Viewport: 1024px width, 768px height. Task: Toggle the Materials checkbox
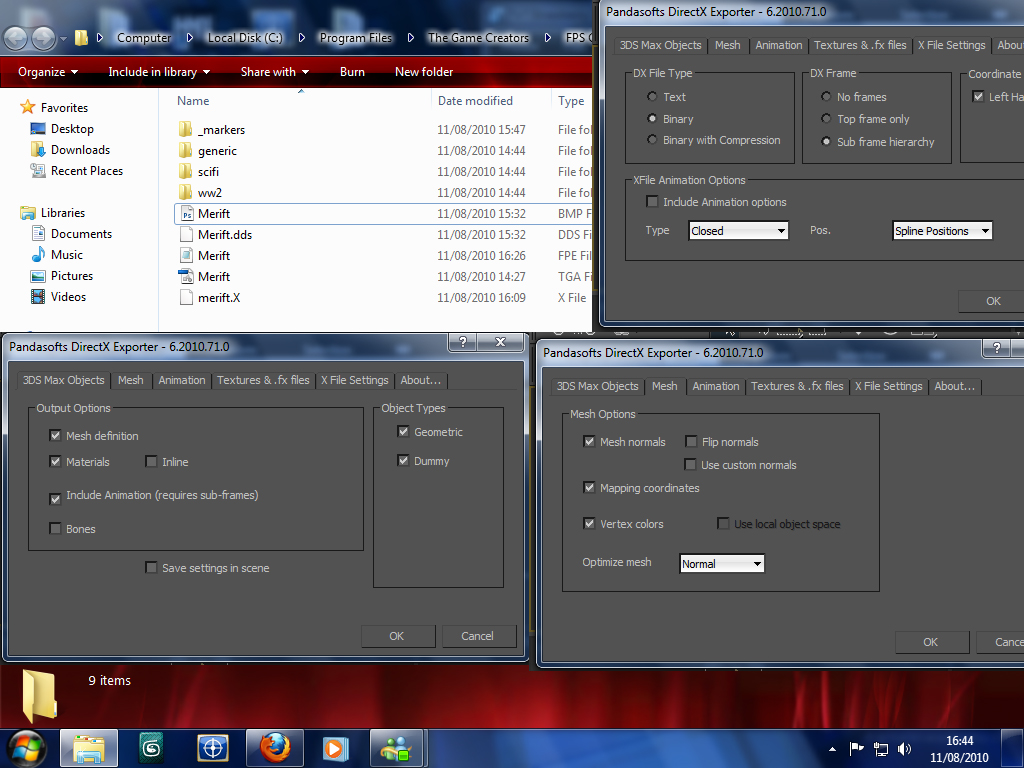[x=55, y=461]
